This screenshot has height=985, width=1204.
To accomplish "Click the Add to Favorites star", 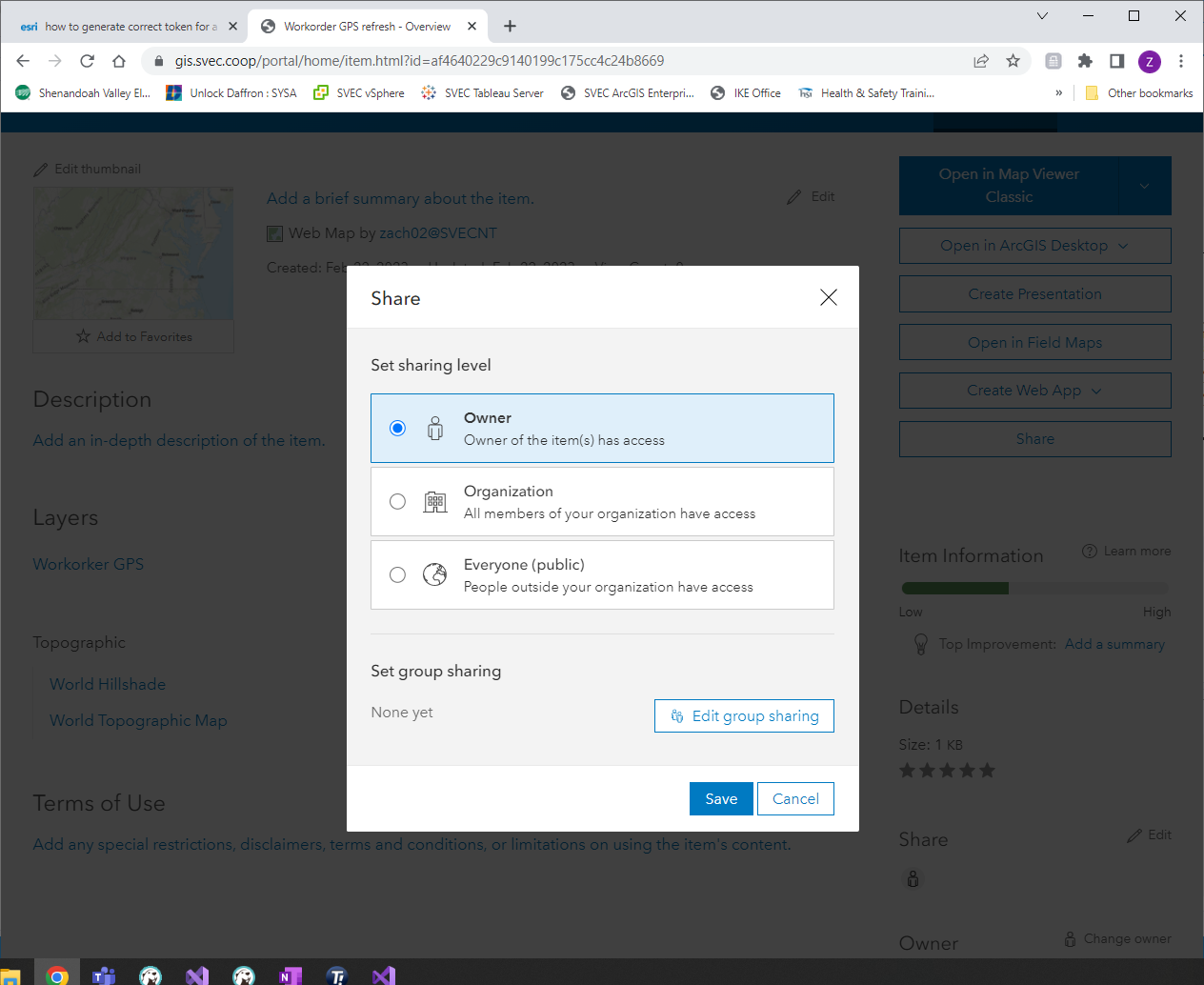I will coord(83,336).
